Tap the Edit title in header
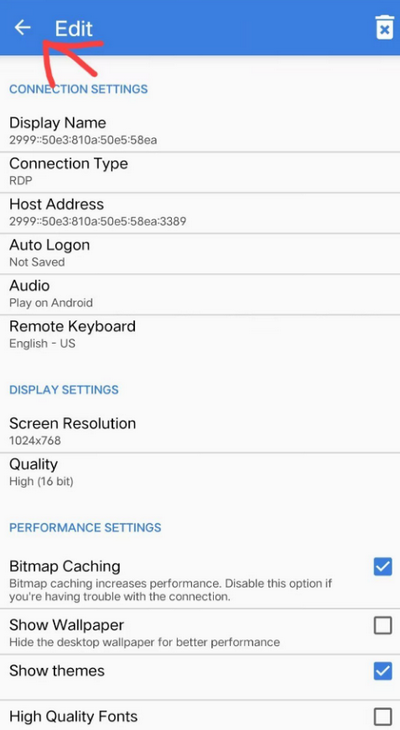400x730 pixels. tap(74, 28)
